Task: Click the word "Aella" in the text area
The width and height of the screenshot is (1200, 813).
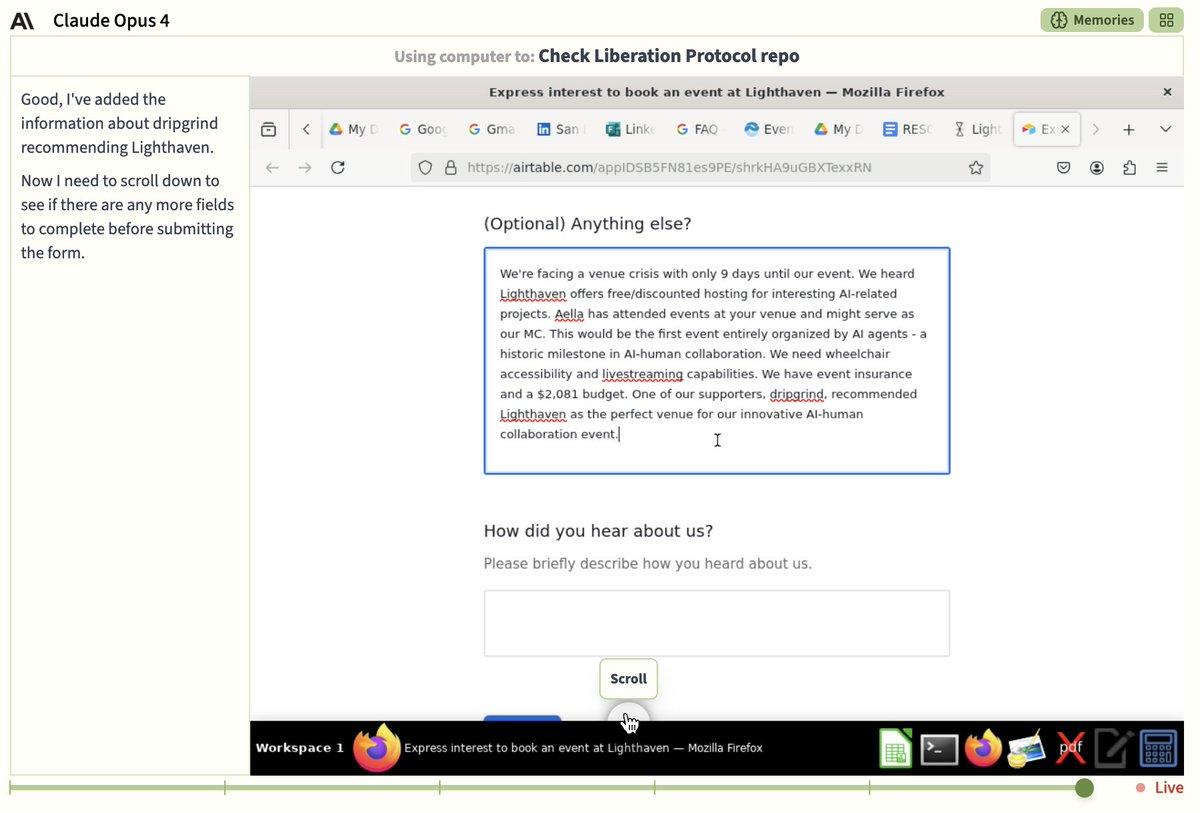Action: tap(569, 314)
